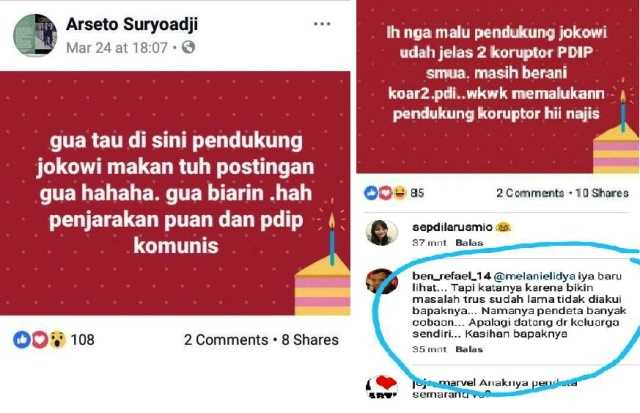This screenshot has height=413, width=640.
Task: View 8 Shares on left post
Action: [x=310, y=340]
